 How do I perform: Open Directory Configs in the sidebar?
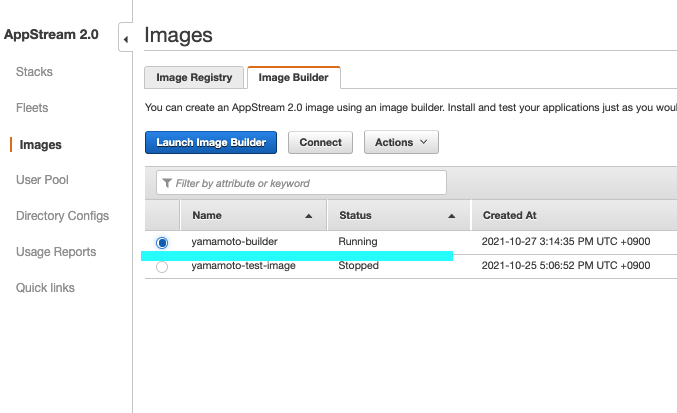[x=63, y=216]
